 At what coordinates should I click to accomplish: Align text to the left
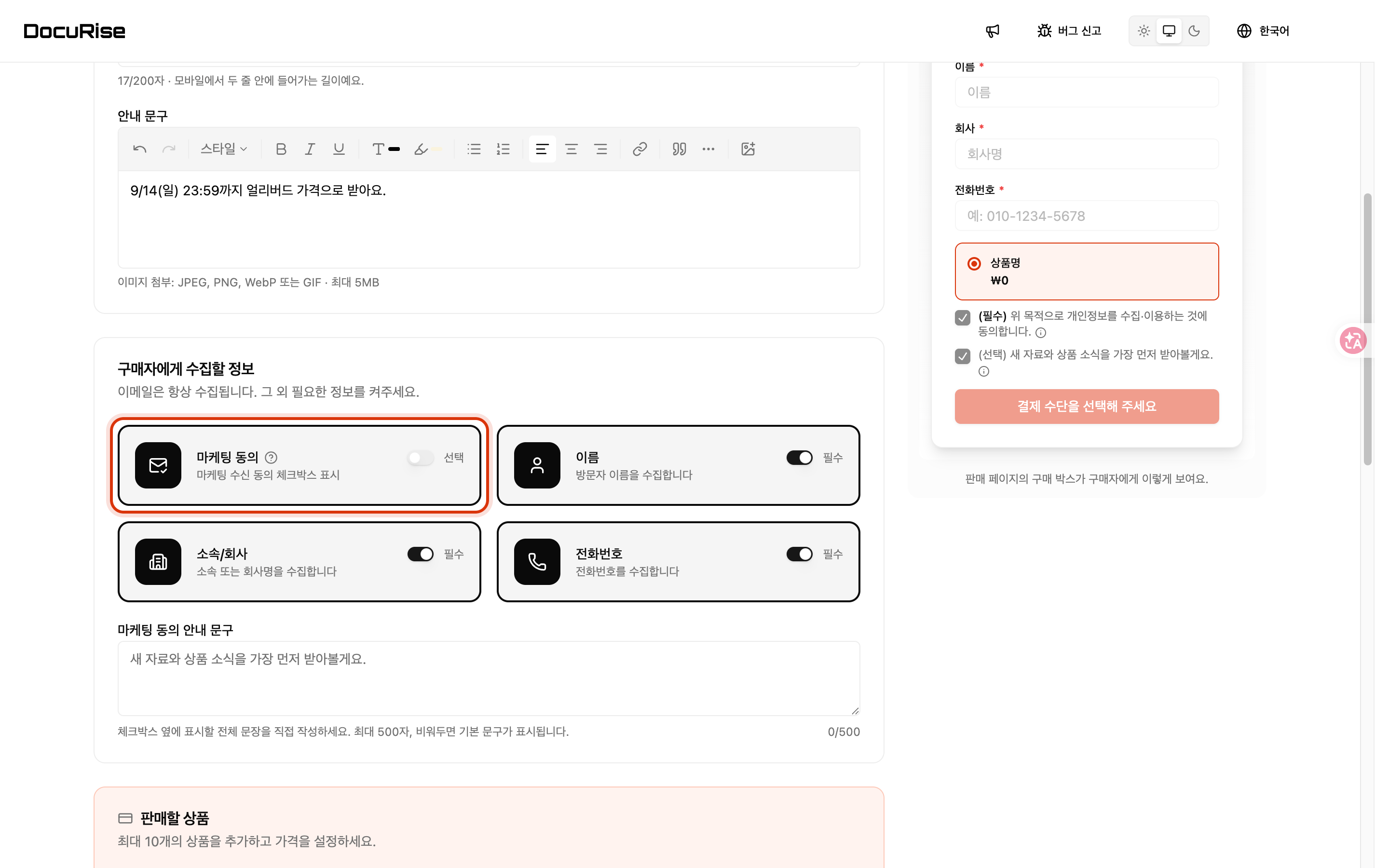point(542,149)
